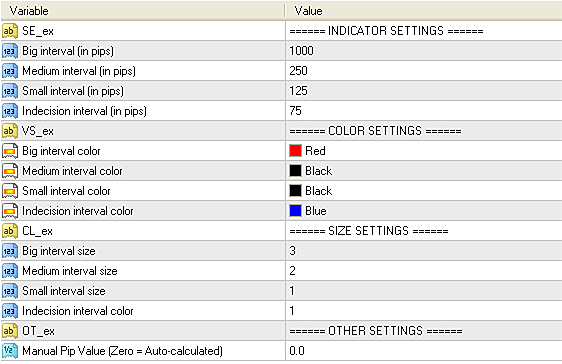Edit the Indecision interval value 75

click(424, 111)
